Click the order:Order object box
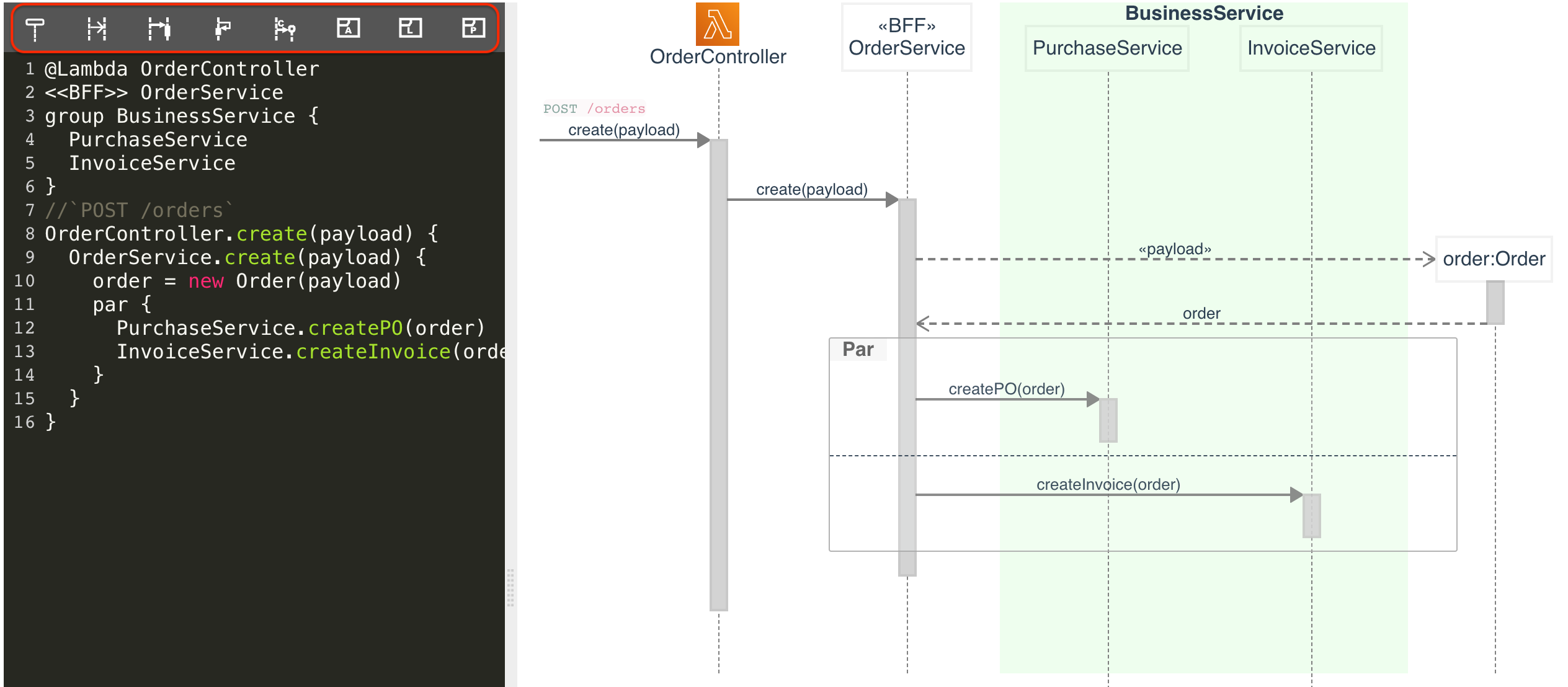The height and width of the screenshot is (687, 1568). (1493, 259)
